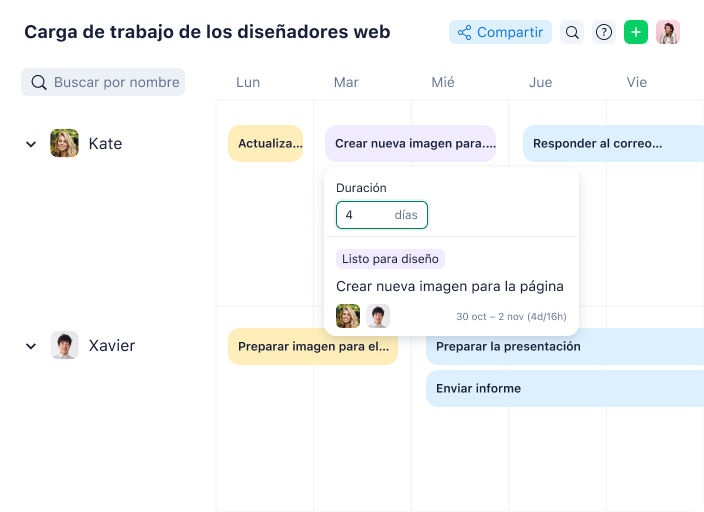The image size is (704, 512).
Task: Click the green plus add button
Action: [x=636, y=32]
